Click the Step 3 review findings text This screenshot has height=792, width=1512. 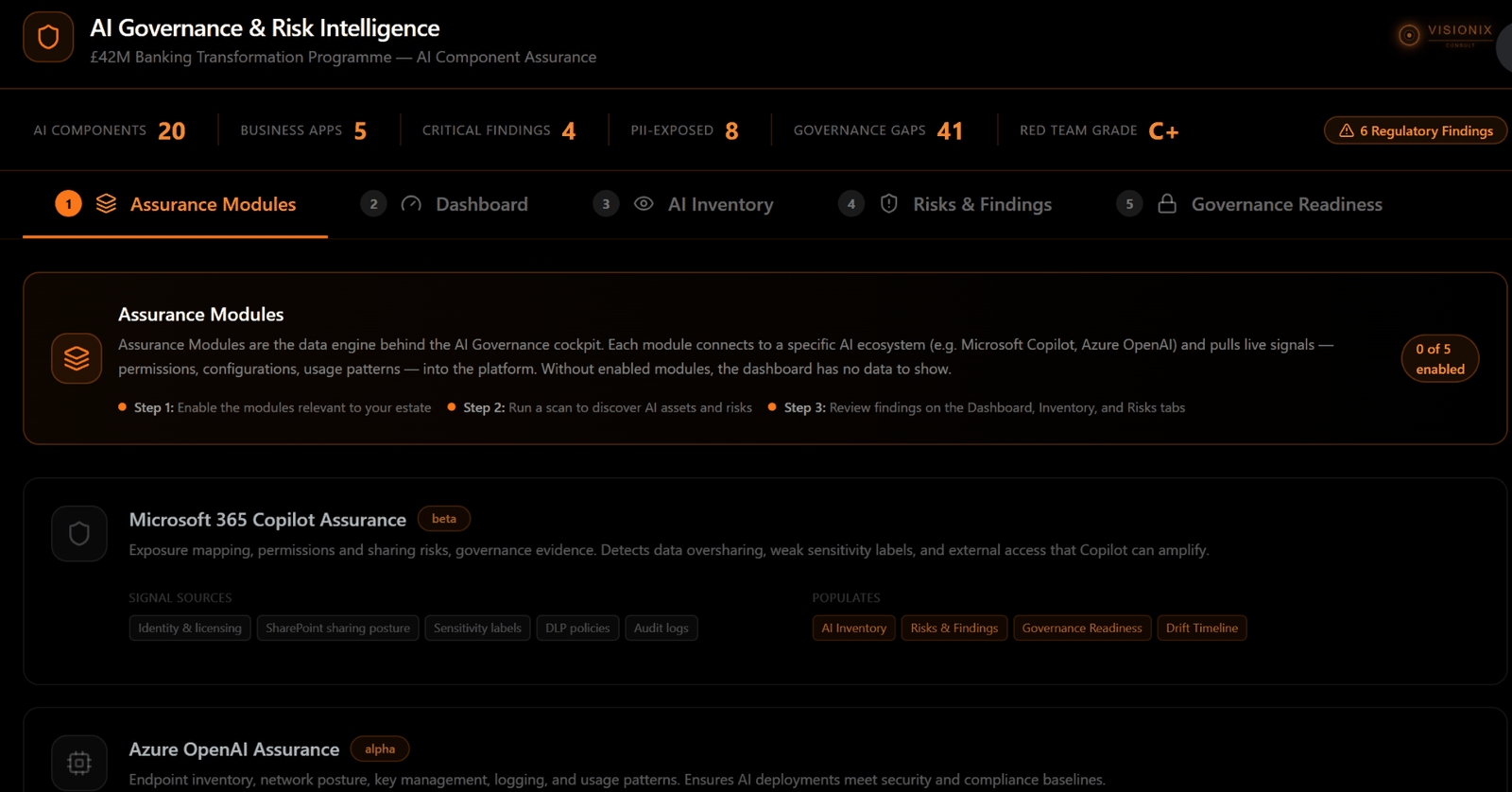coord(985,407)
